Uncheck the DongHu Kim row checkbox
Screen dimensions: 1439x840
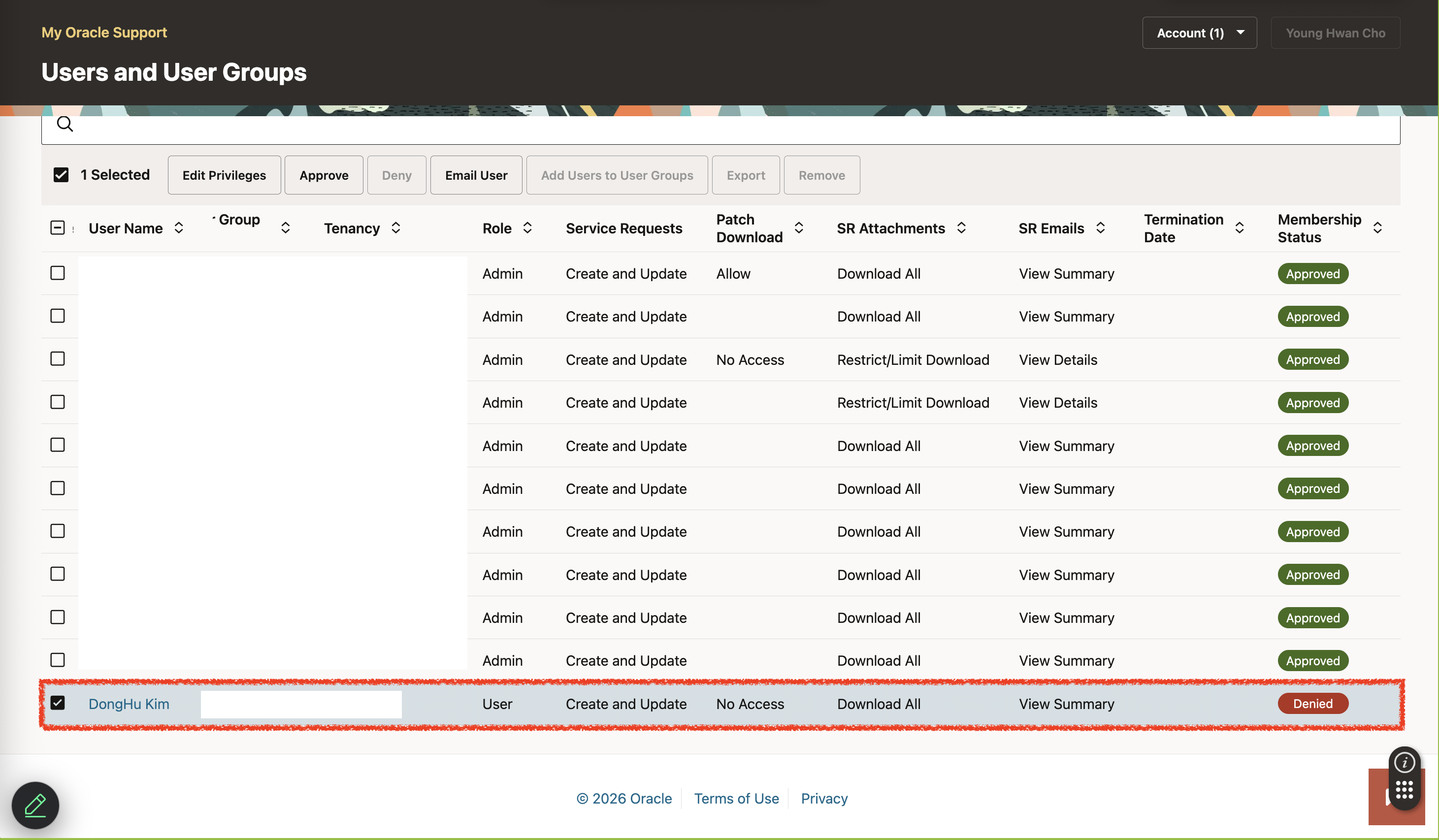58,703
